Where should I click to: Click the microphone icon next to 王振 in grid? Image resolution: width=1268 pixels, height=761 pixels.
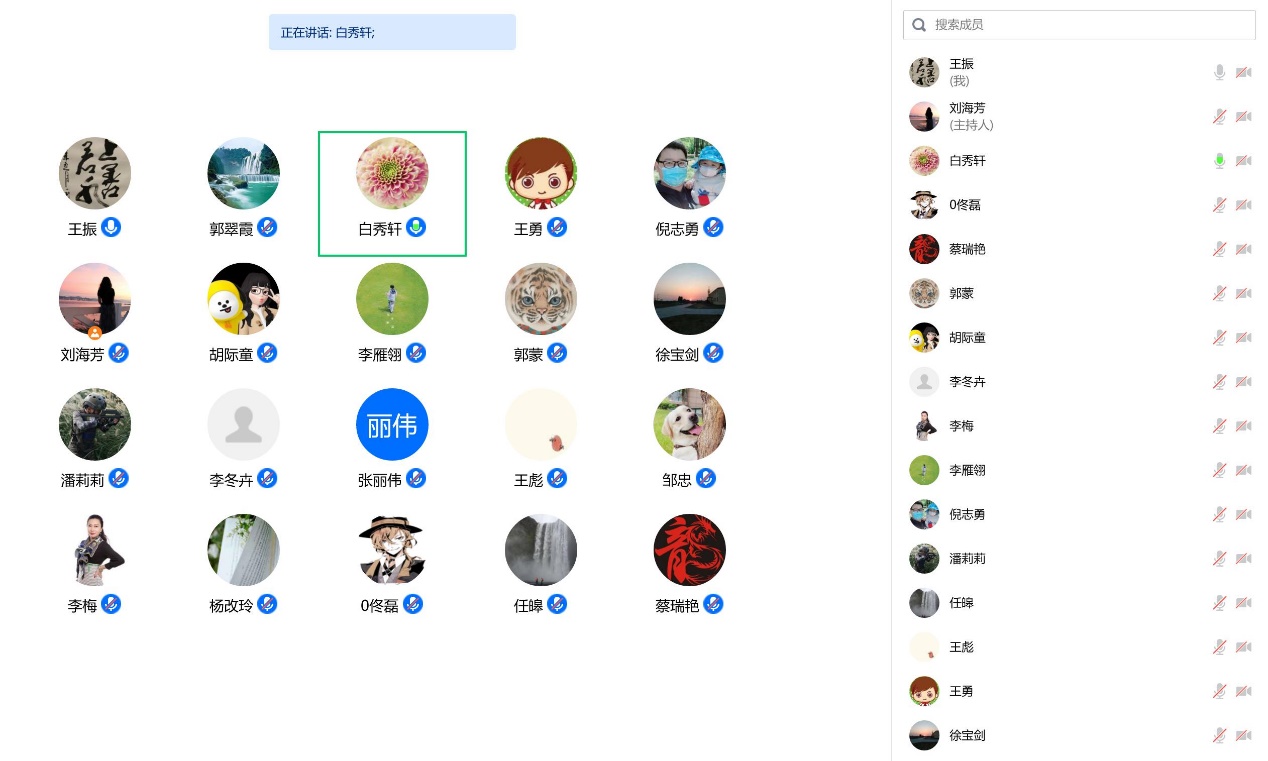[111, 227]
